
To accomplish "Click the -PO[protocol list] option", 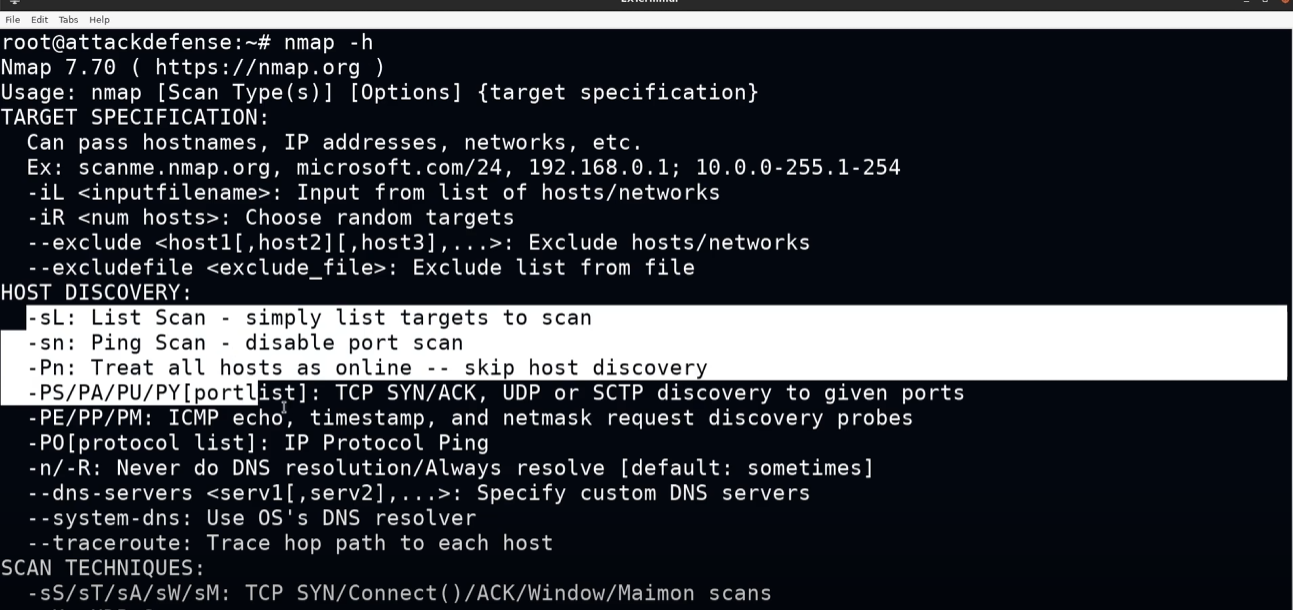I will pos(257,443).
